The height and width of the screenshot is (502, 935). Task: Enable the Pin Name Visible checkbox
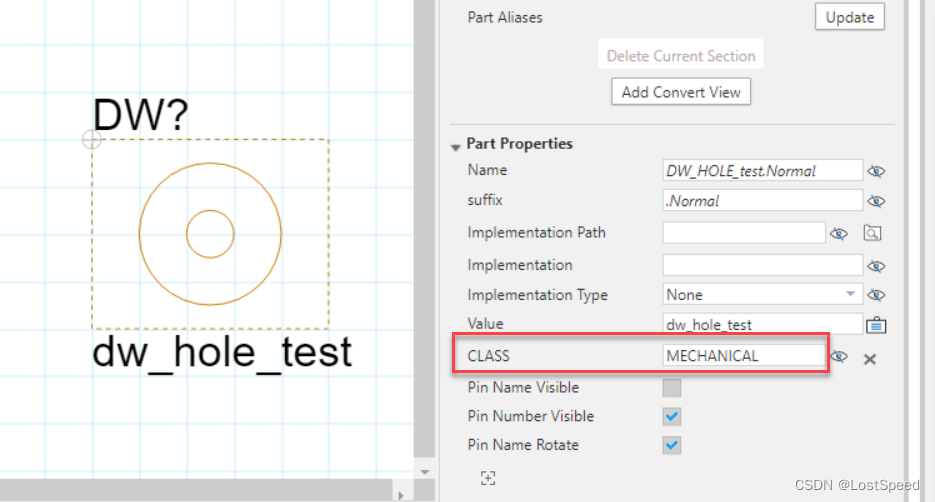click(672, 388)
